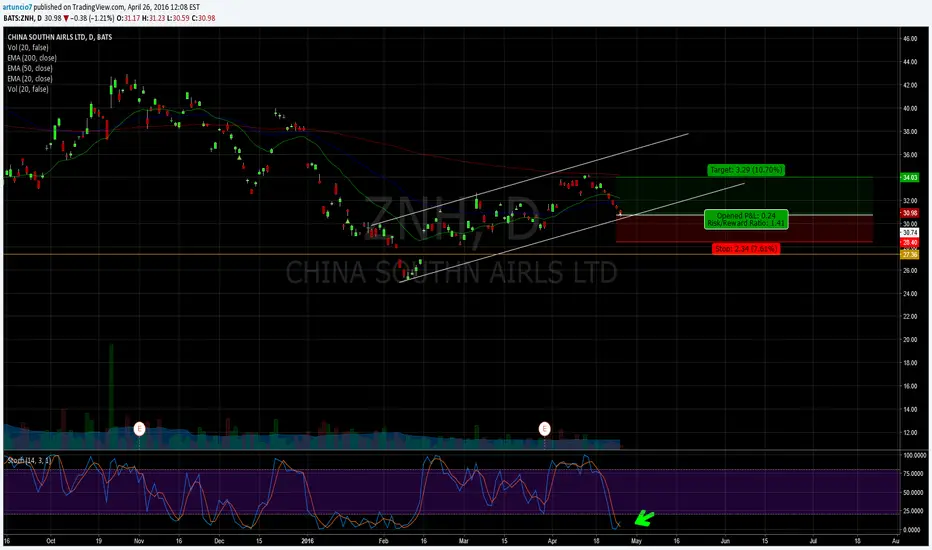The height and width of the screenshot is (550, 932).
Task: Click the Apr date axis label
Action: point(552,541)
